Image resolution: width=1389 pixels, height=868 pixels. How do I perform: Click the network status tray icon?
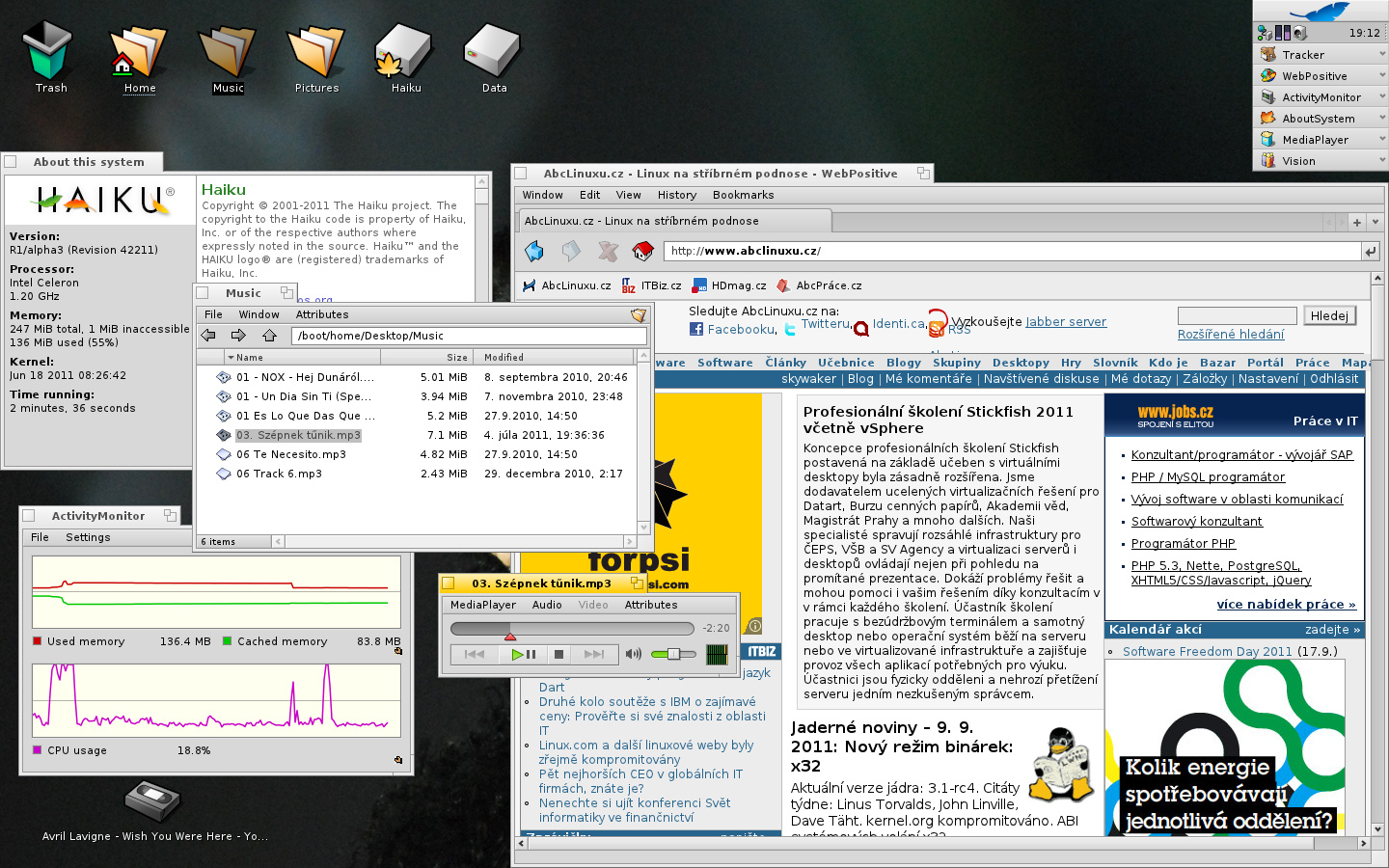(1265, 33)
